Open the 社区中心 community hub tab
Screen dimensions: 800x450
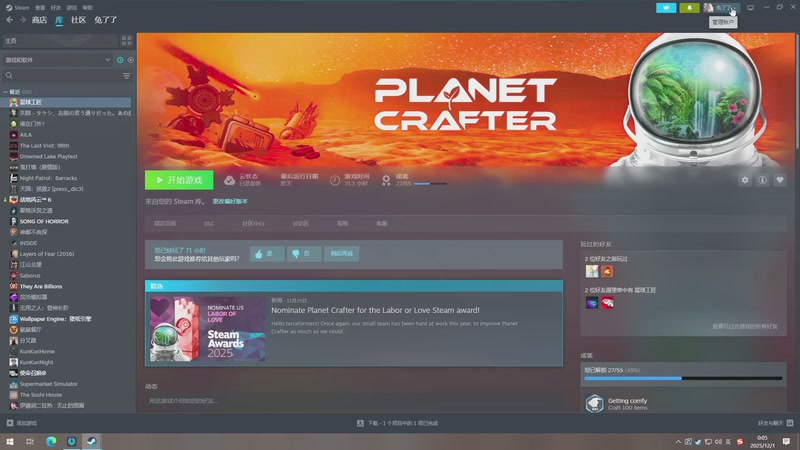[253, 223]
